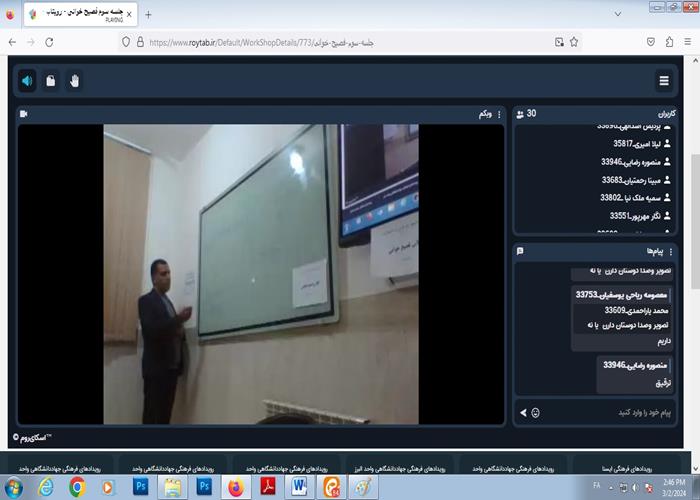
Task: Open the Paint taskbar icon
Action: point(362,488)
